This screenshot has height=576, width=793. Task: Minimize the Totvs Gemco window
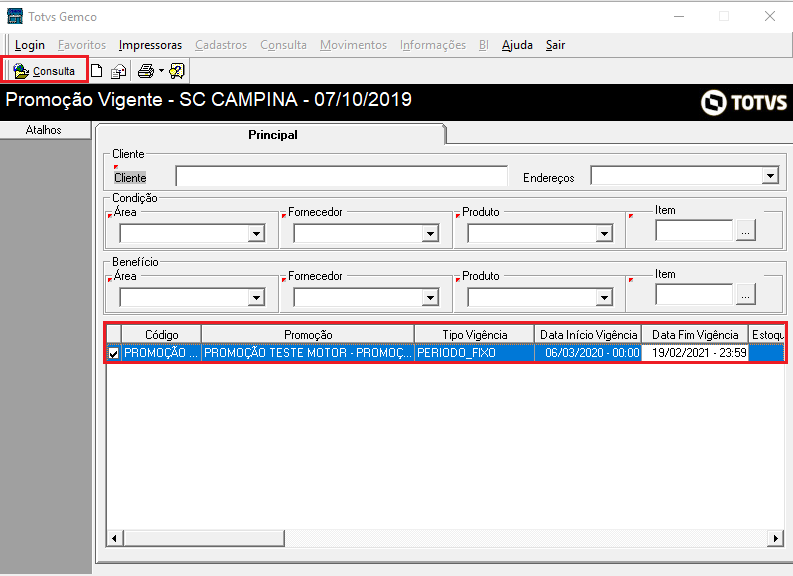point(679,16)
